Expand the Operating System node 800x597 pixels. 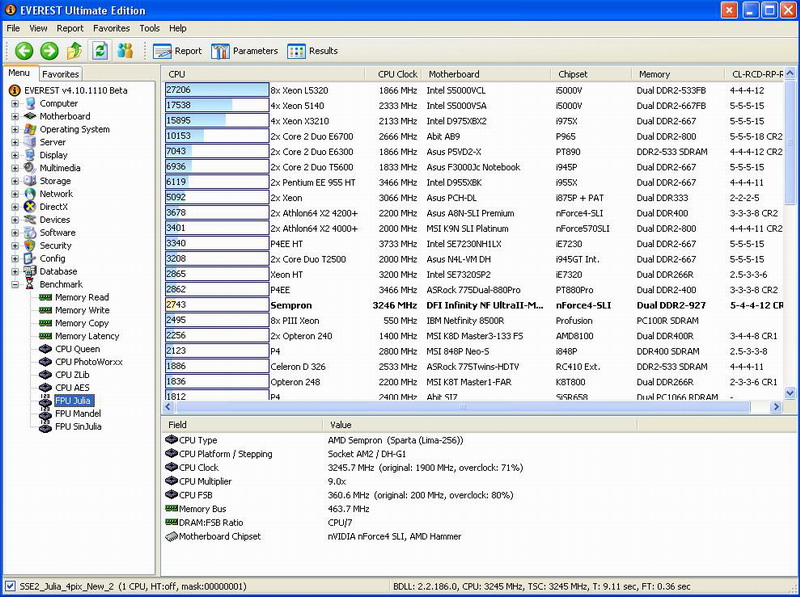[15, 129]
